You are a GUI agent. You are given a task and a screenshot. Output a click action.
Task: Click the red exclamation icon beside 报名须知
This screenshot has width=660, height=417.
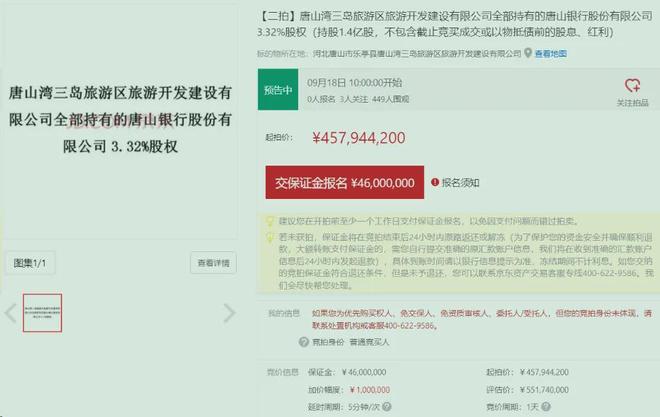click(435, 182)
